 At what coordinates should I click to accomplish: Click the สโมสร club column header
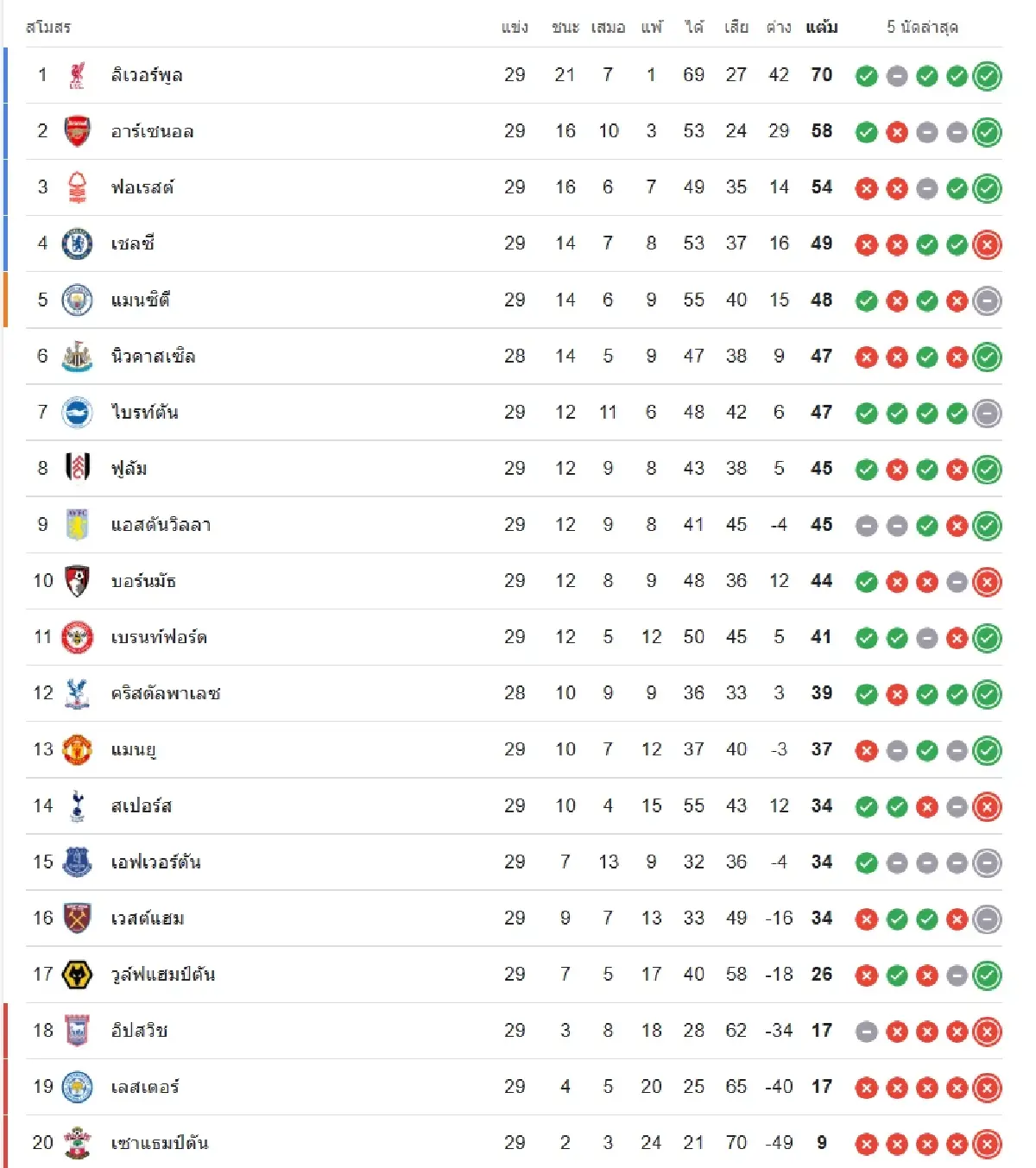(48, 28)
